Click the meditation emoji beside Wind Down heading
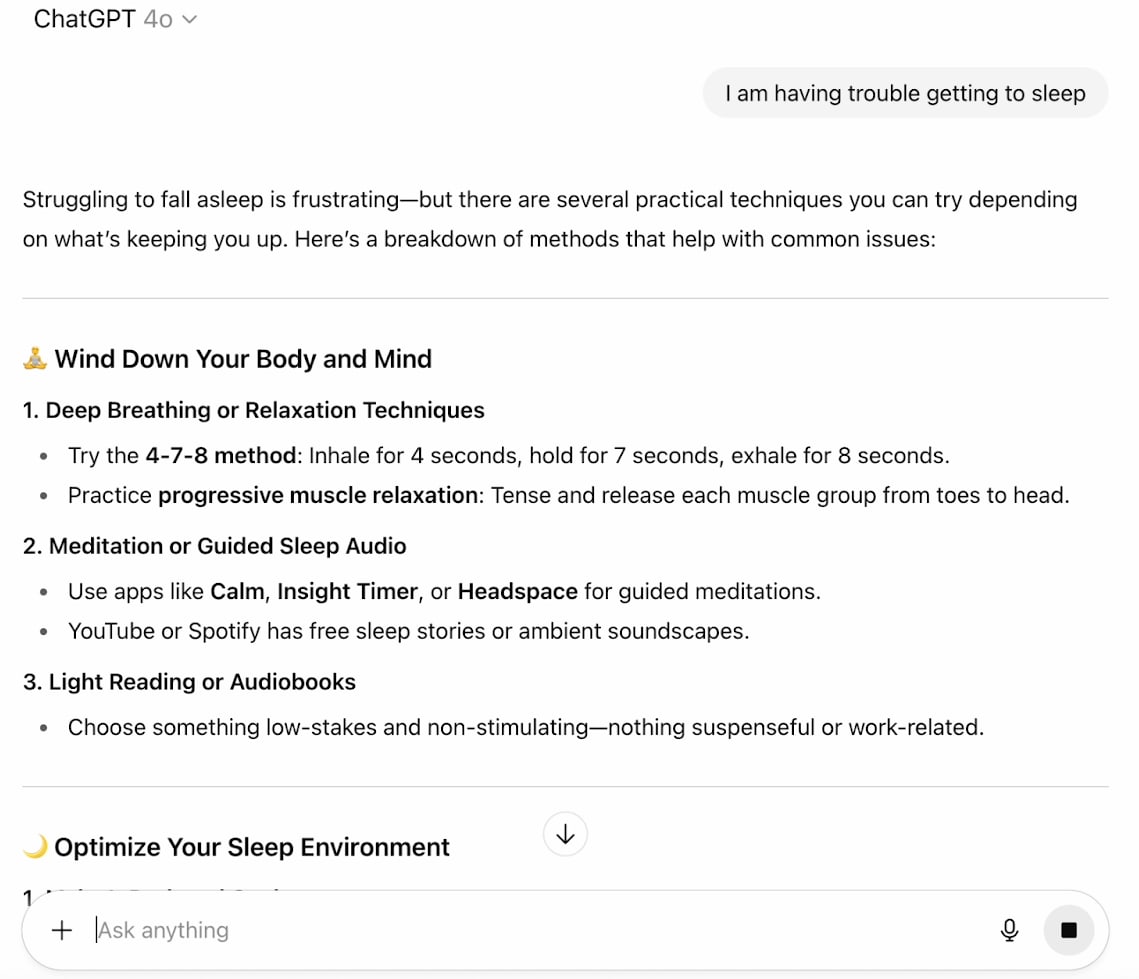The height and width of the screenshot is (979, 1139). click(34, 357)
